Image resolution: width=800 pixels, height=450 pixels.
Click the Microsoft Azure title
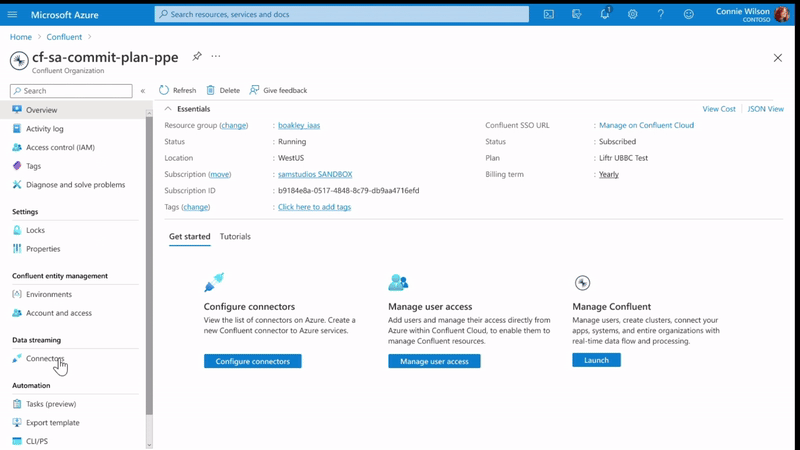click(x=65, y=15)
